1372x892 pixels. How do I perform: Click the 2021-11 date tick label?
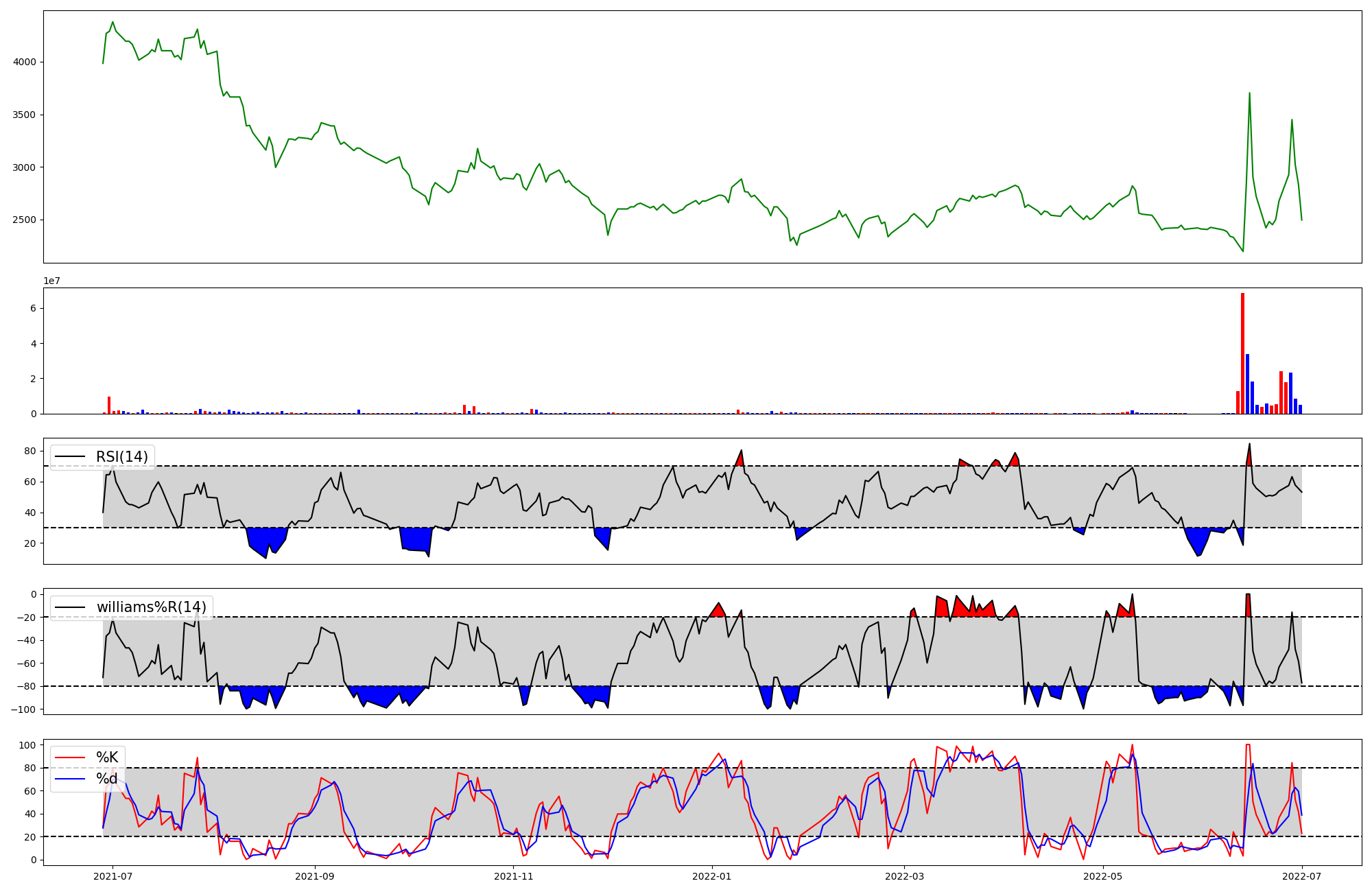coord(514,876)
